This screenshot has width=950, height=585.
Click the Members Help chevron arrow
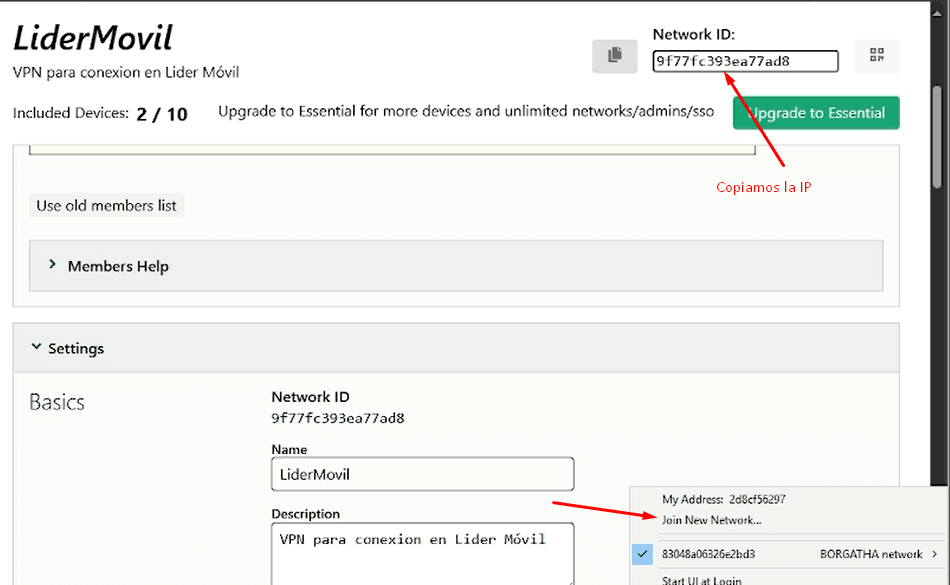[x=52, y=265]
